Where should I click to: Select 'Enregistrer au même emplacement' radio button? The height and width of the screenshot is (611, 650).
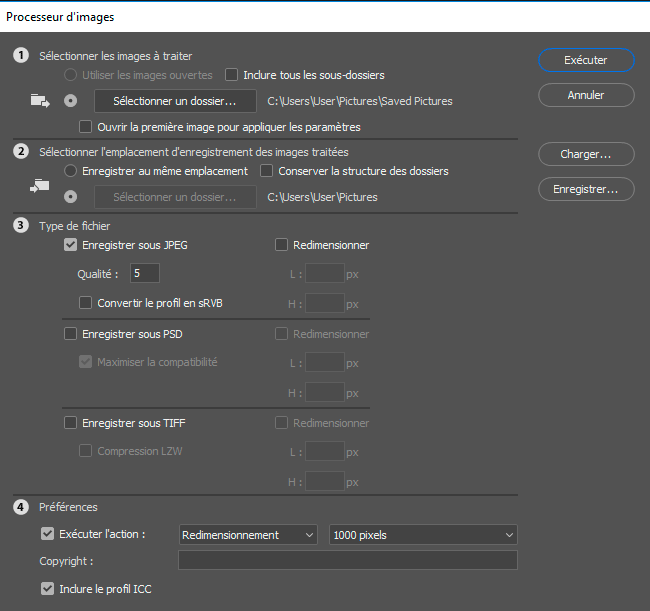click(x=70, y=171)
